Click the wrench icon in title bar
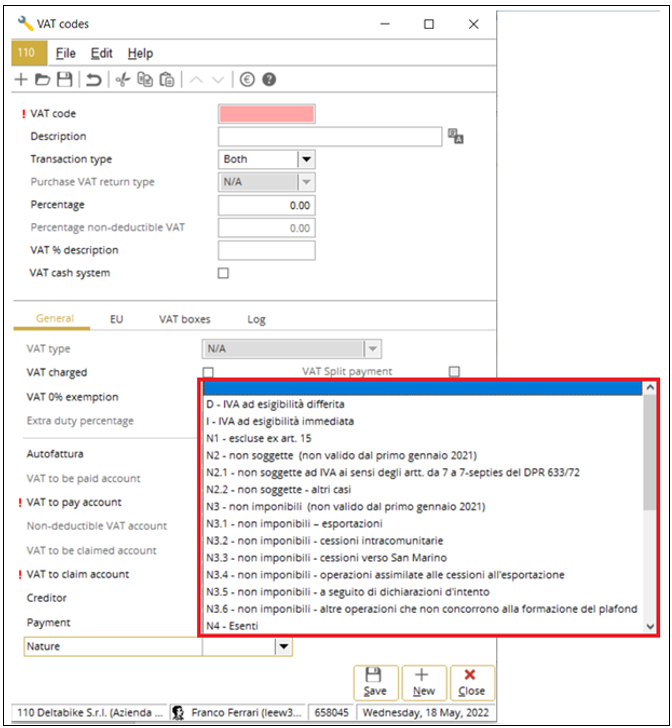Viewport: 672px width, 728px height. pos(25,23)
